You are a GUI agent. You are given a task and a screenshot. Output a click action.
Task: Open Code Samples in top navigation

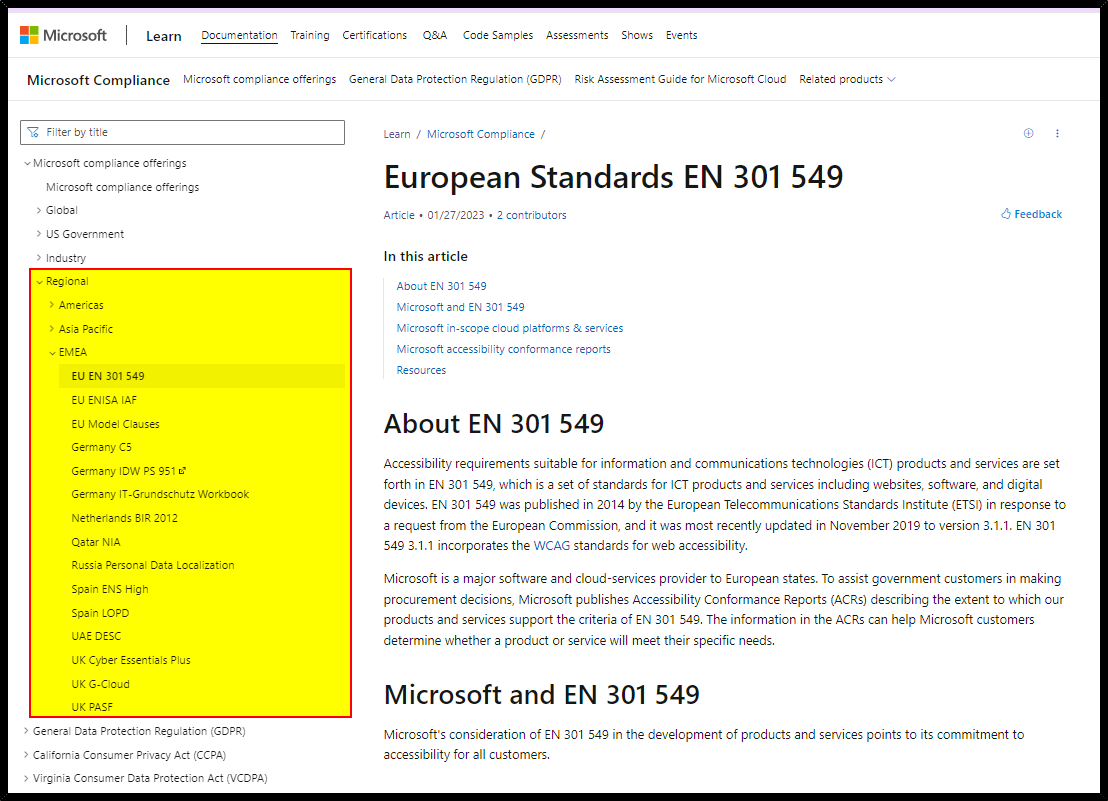coord(497,35)
